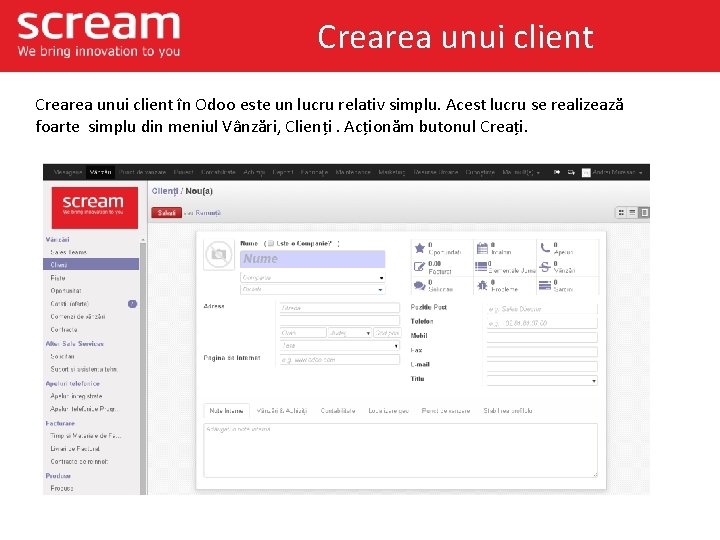
Task: Open the Apeluri phone stat button
Action: (x=568, y=248)
